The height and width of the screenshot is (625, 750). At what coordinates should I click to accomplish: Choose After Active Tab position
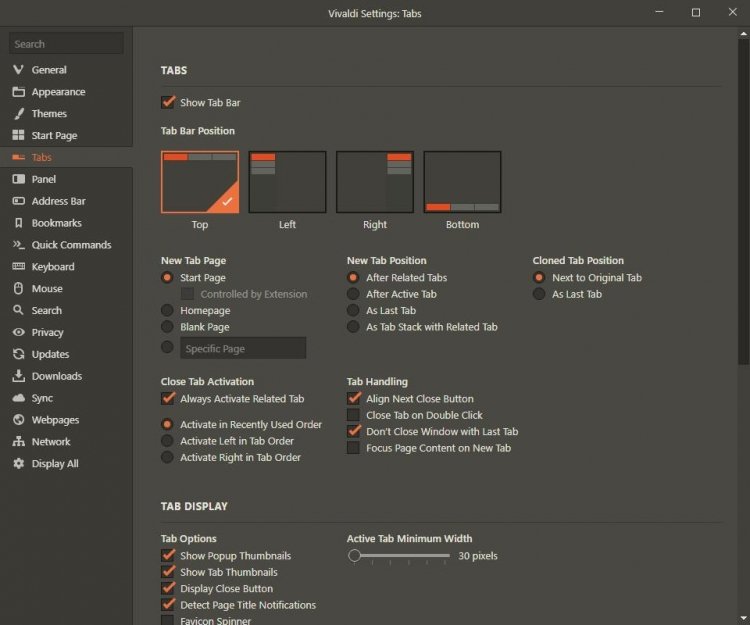click(353, 294)
